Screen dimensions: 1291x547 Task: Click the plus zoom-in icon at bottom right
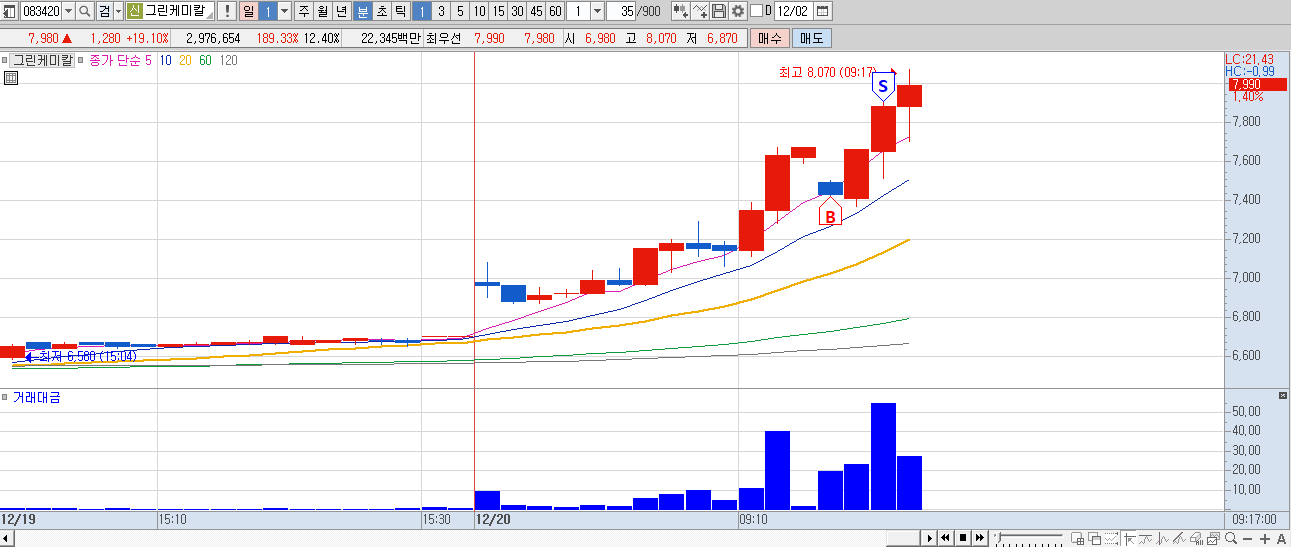click(1266, 539)
